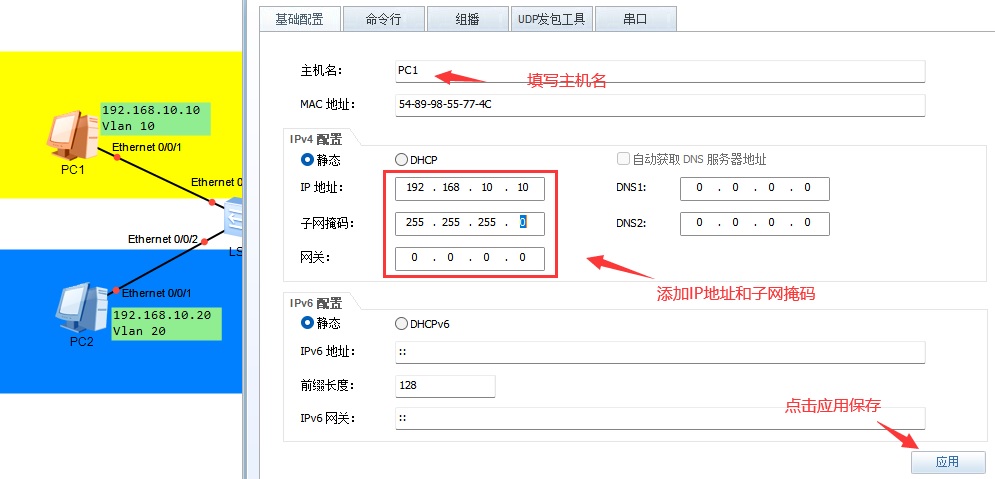Open the 串口 tab
Screen dimensions: 995x479
pos(635,19)
